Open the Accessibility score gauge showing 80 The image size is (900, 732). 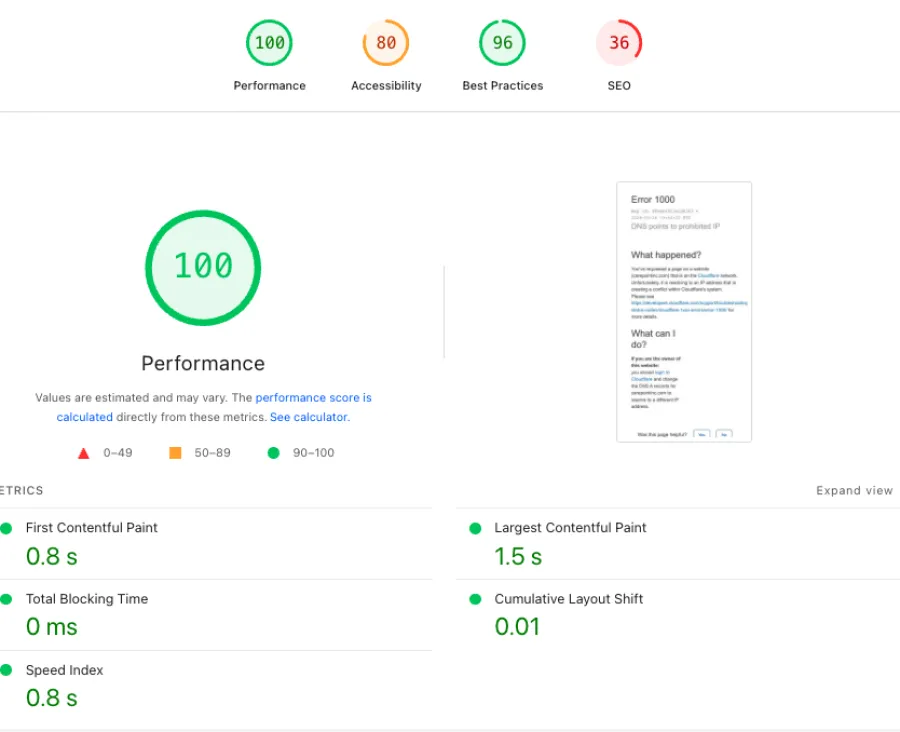pos(386,42)
